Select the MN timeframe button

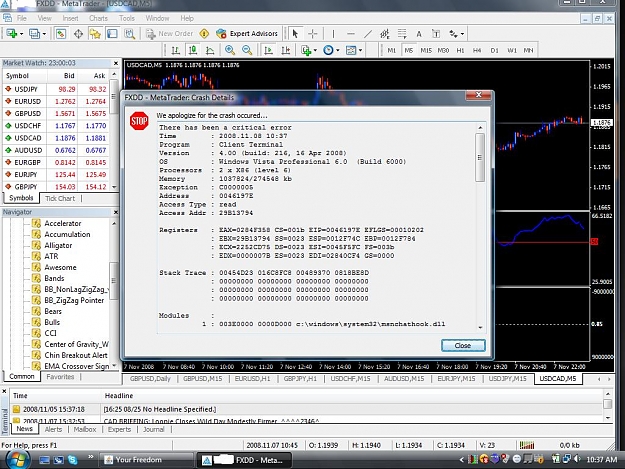click(529, 50)
